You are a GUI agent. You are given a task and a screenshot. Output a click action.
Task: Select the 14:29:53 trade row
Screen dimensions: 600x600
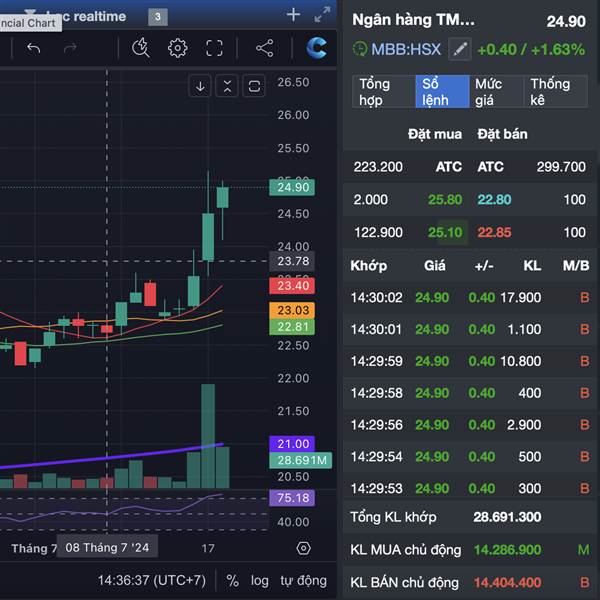pos(470,488)
